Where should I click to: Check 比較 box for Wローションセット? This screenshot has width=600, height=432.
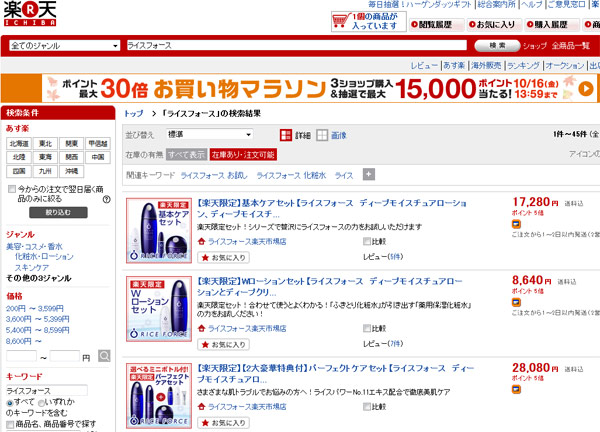tap(367, 328)
